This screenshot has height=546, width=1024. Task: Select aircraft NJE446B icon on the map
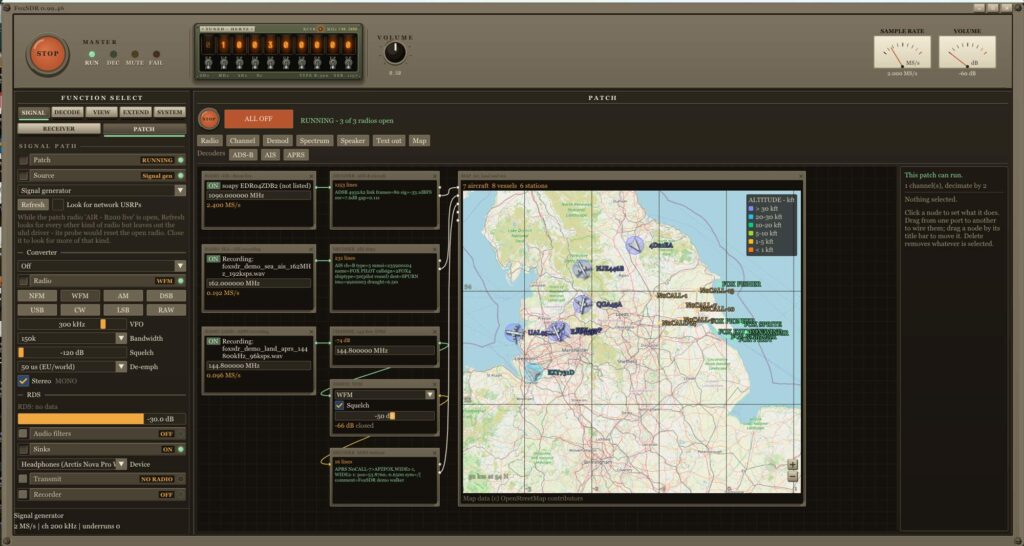[582, 268]
